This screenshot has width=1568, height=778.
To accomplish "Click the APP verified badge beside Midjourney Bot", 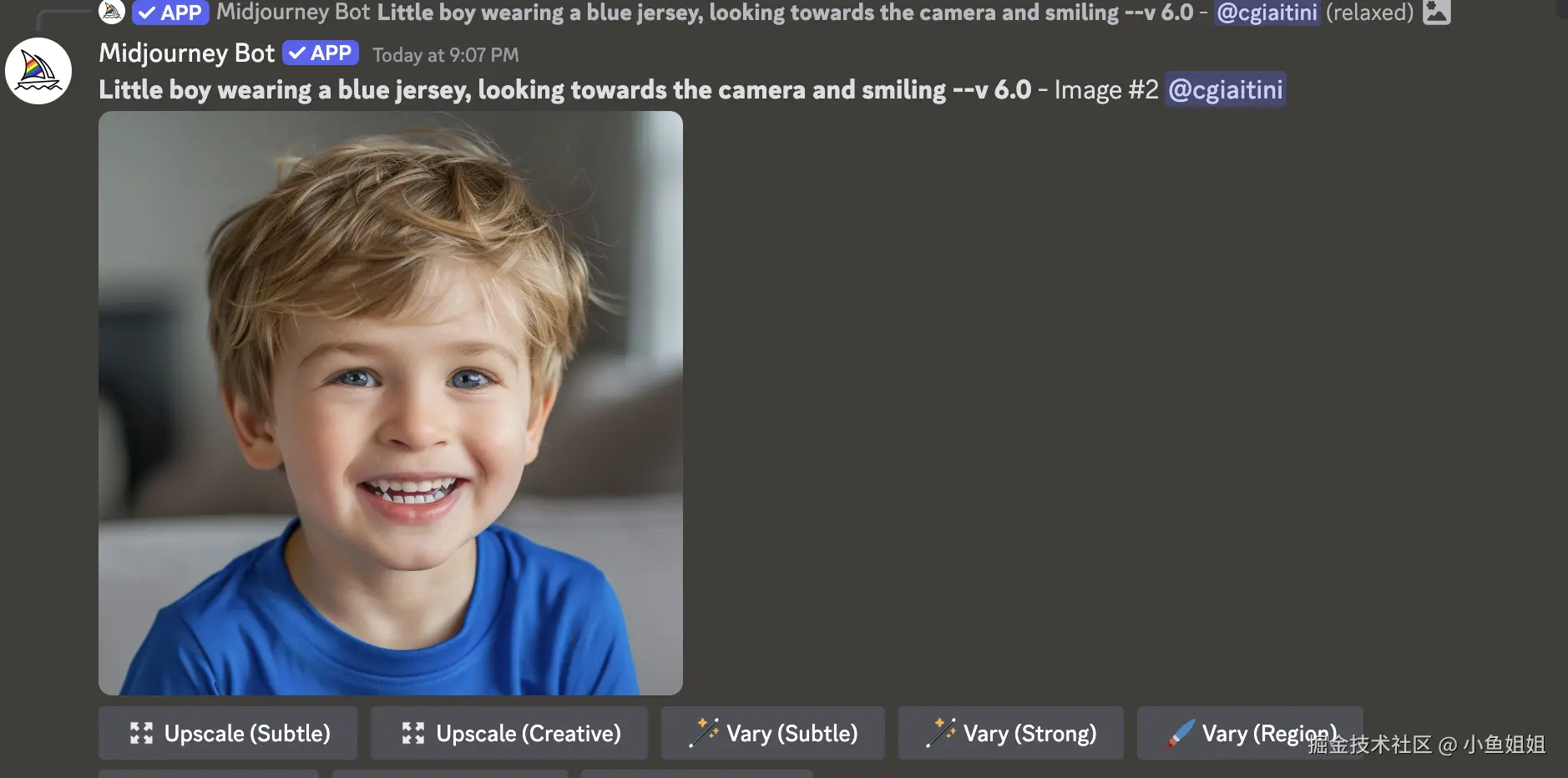I will [321, 53].
